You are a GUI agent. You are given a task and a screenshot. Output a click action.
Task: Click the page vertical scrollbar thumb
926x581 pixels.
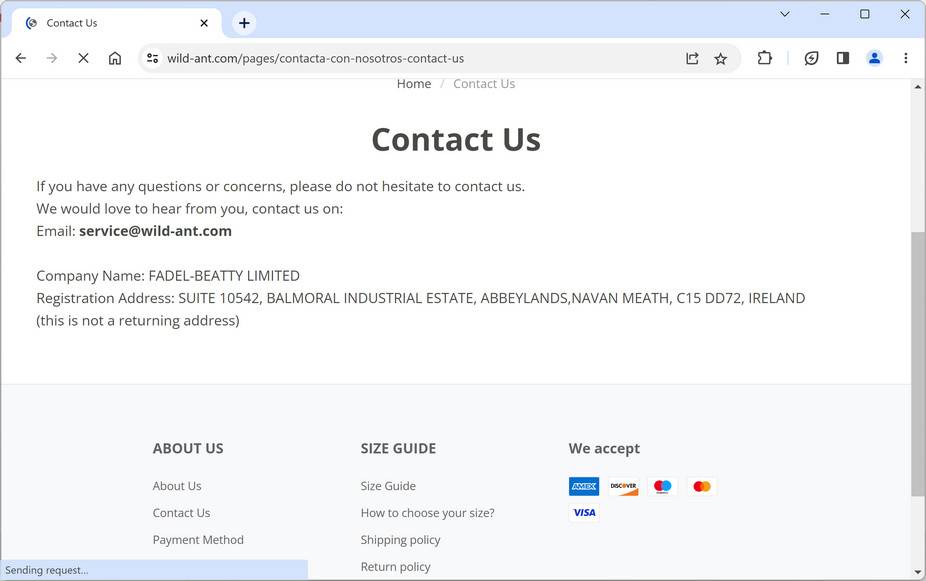coord(918,363)
